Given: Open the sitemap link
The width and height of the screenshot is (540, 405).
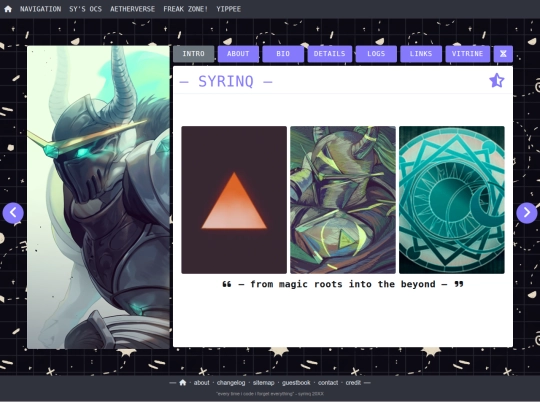Looking at the screenshot, I should (263, 383).
